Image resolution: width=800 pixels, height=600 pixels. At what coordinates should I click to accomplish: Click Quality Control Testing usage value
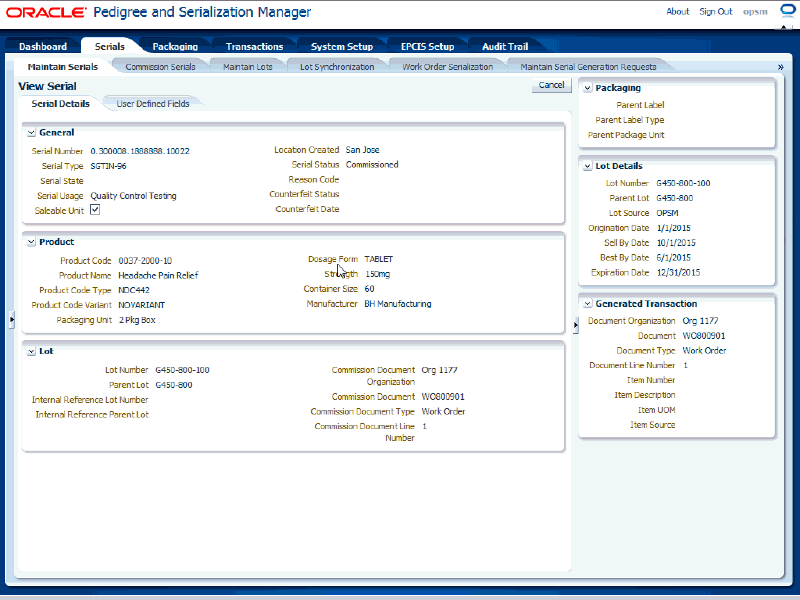tap(133, 195)
